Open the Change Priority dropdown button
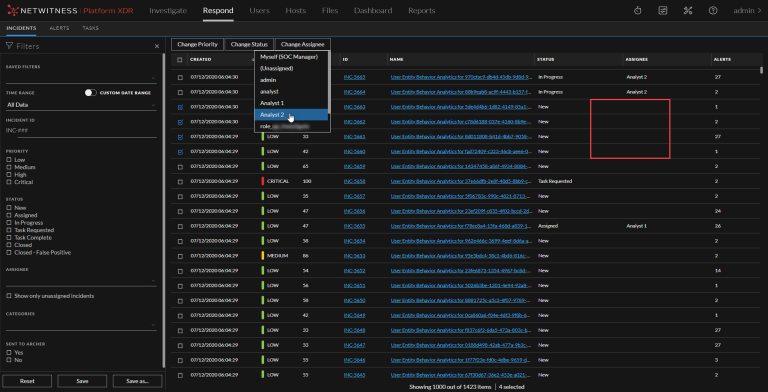Image resolution: width=768 pixels, height=392 pixels. tap(197, 45)
